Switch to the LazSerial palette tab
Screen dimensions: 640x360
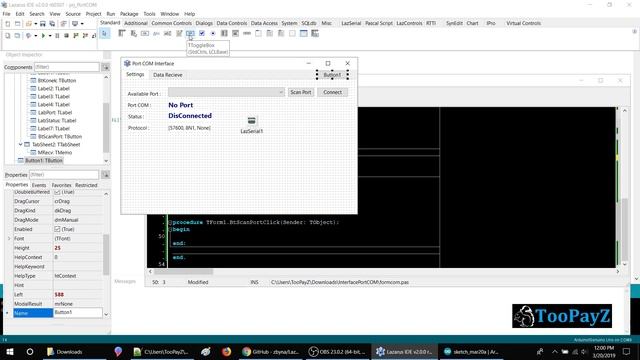pos(351,23)
